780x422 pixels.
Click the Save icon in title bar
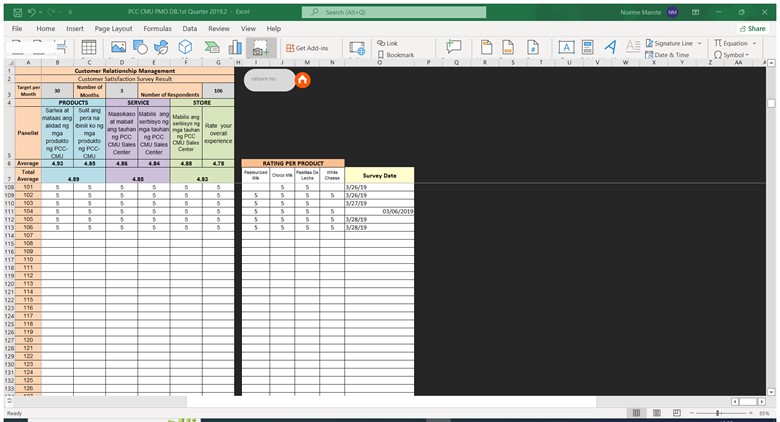click(x=17, y=12)
